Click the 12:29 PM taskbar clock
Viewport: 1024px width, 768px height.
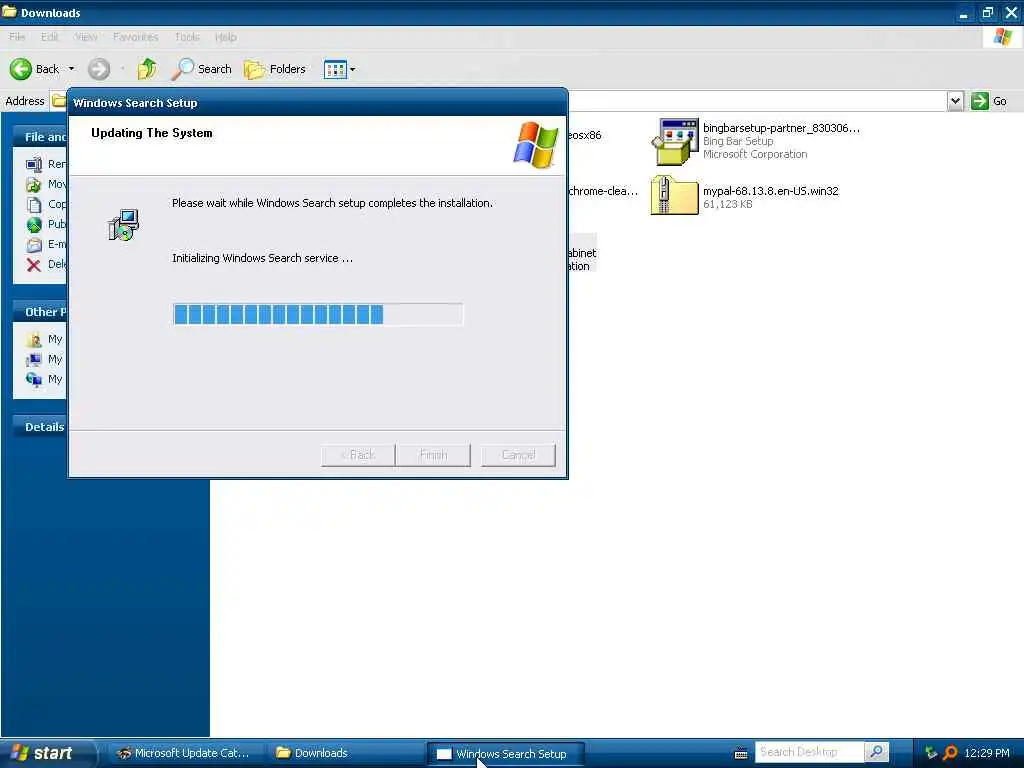[x=987, y=753]
